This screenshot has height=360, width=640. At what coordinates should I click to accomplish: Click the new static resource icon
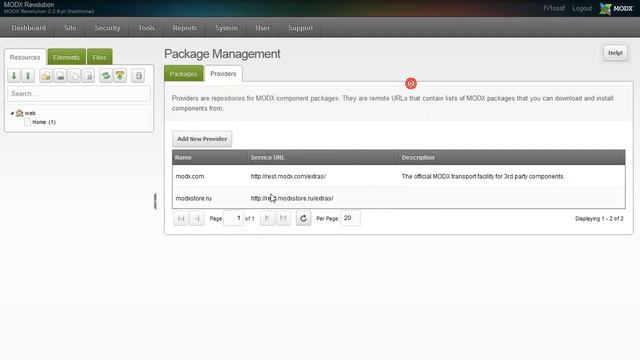tap(88, 76)
